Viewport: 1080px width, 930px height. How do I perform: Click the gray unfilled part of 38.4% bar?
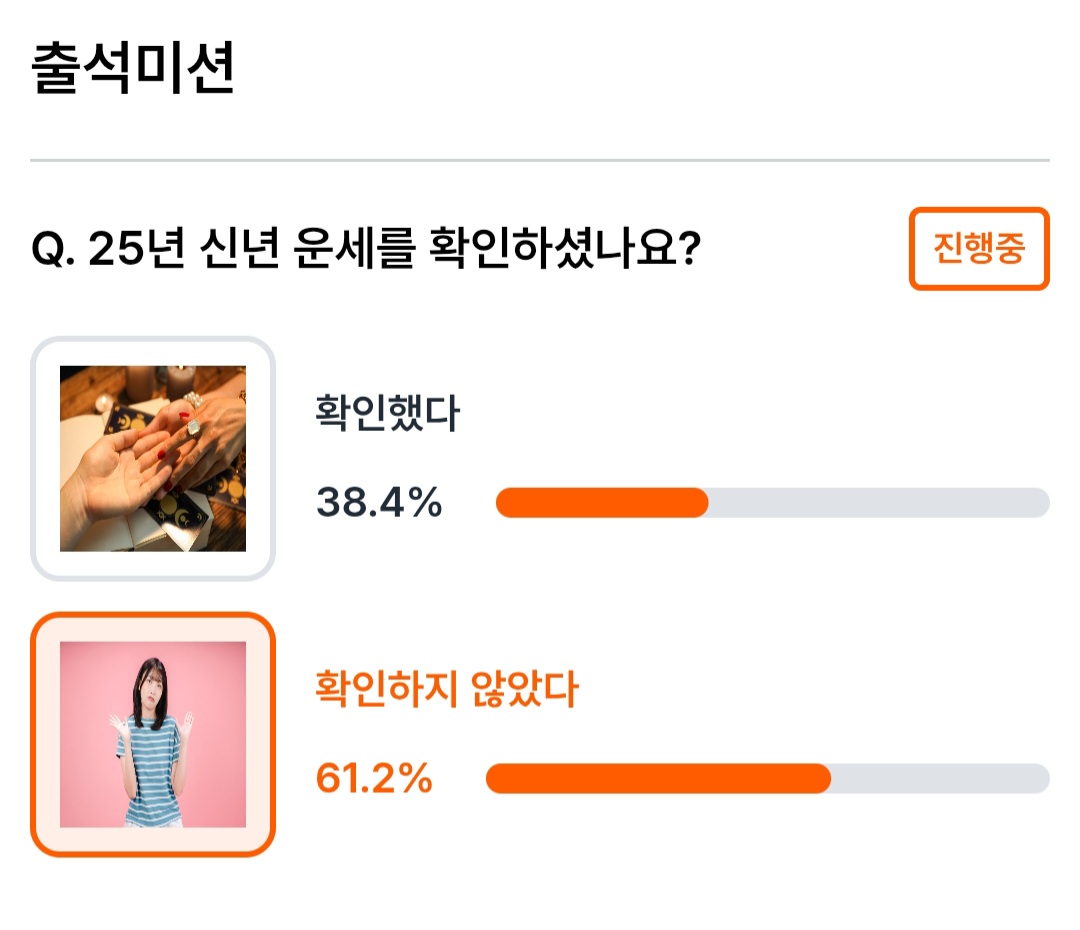pos(879,502)
